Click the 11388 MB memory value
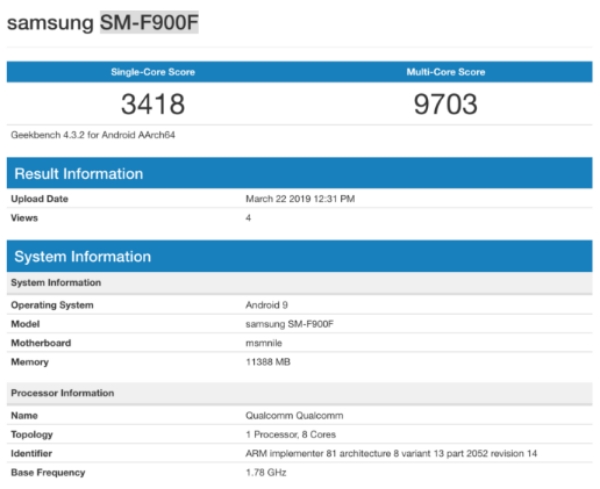This screenshot has height=489, width=600. (268, 362)
